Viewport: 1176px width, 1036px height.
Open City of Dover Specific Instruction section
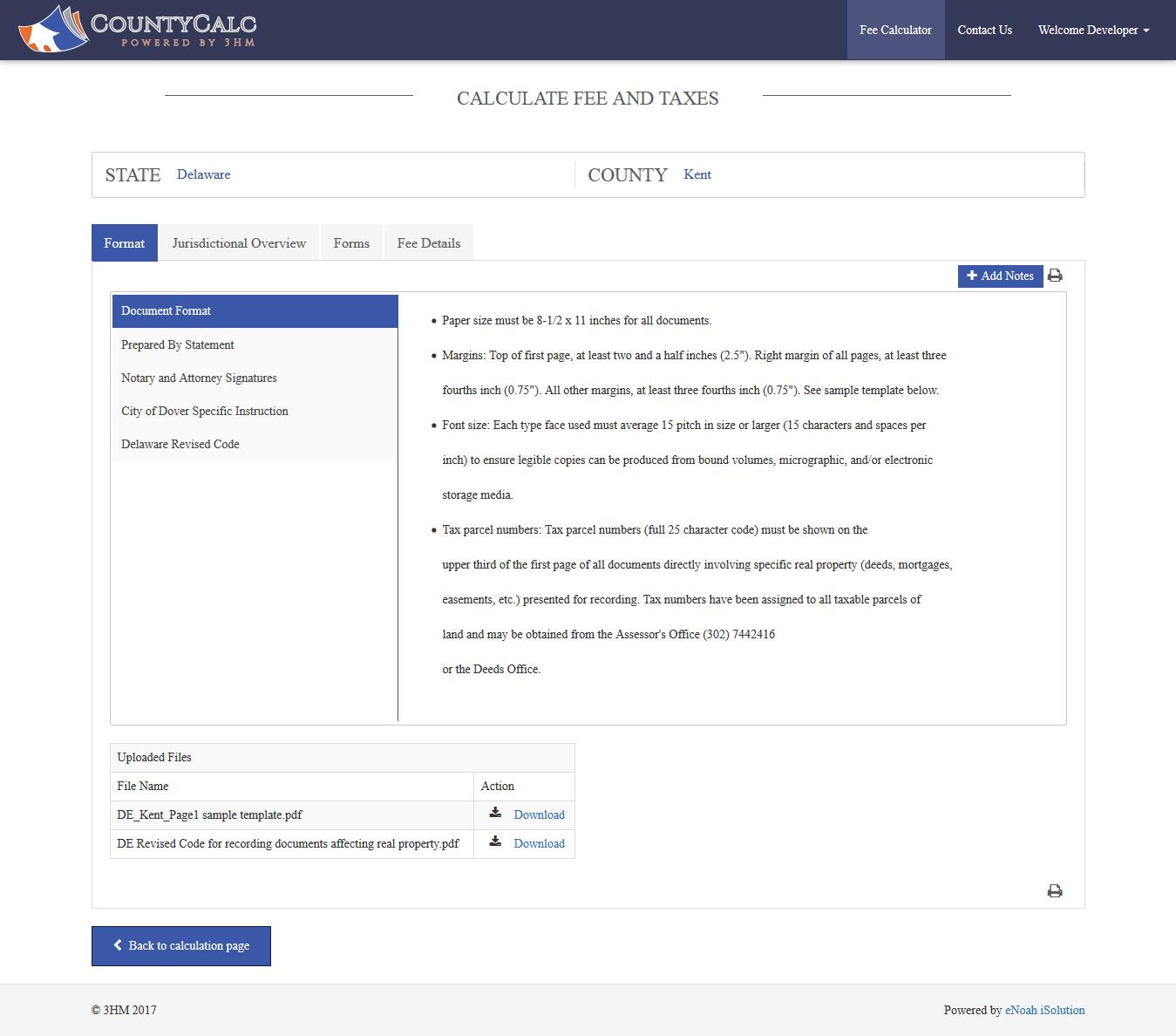tap(204, 411)
